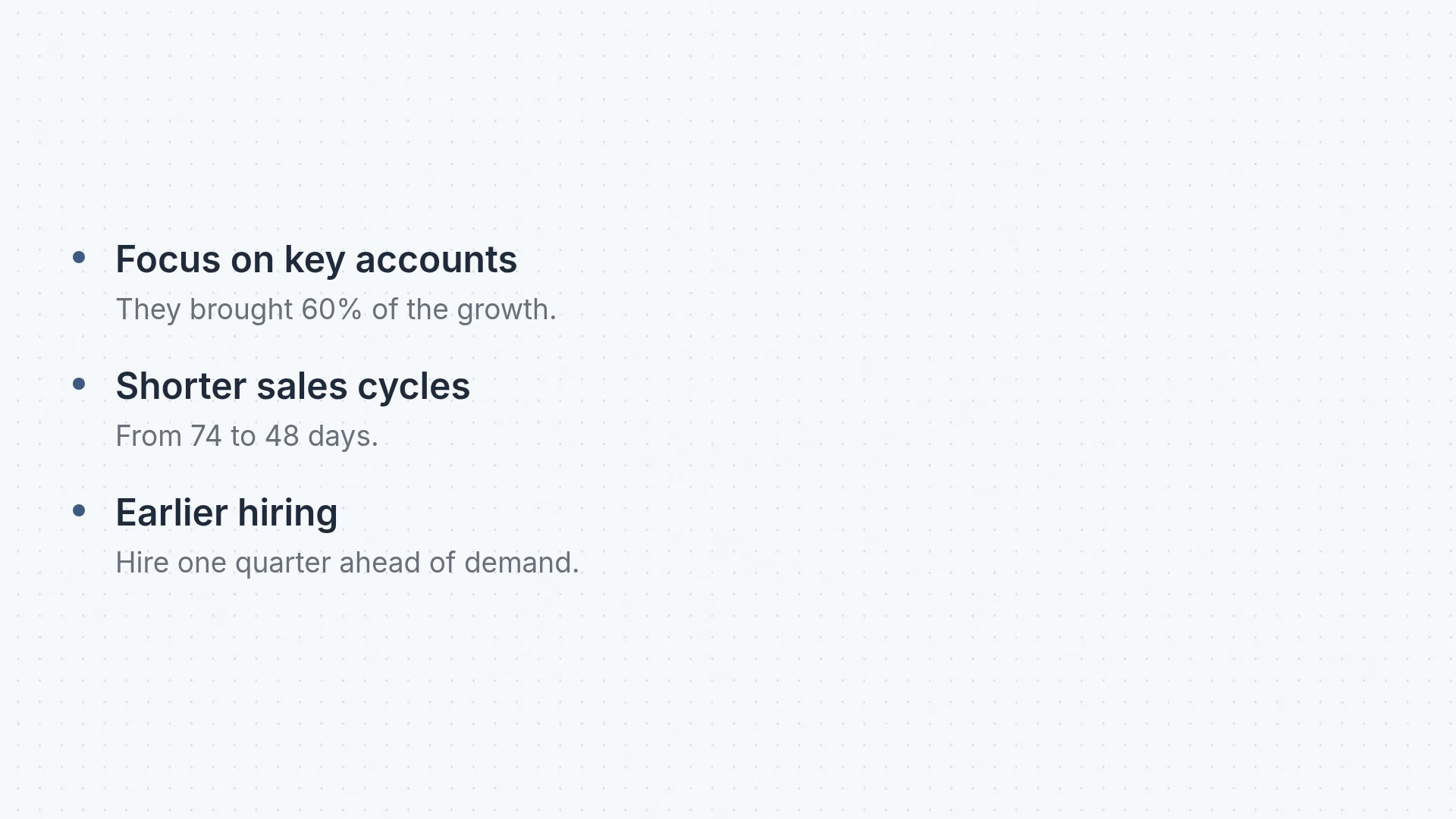Click the number '74' in the sales cycle line
This screenshot has width=1456, height=819.
coord(206,436)
